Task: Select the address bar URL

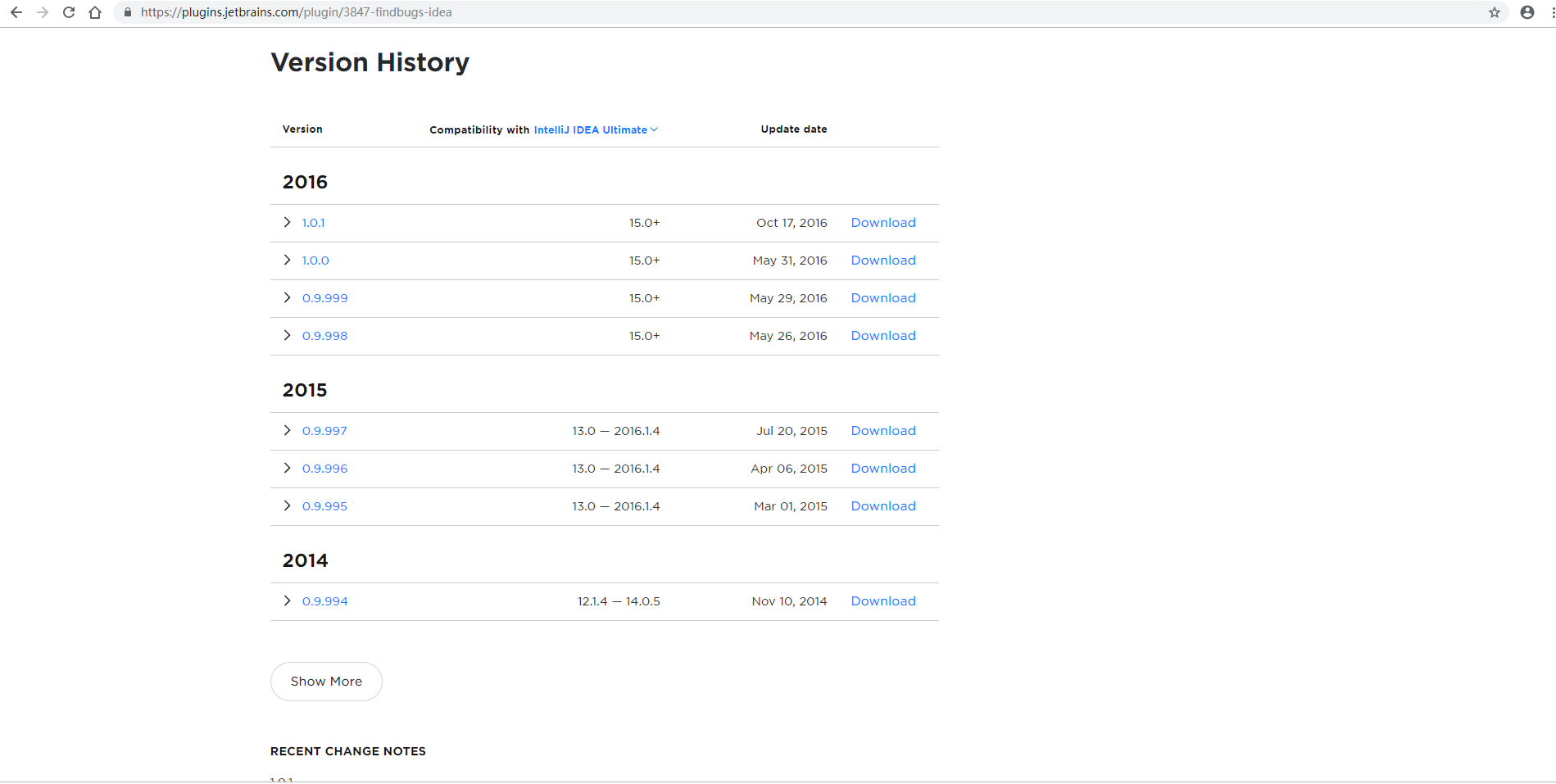Action: pos(295,12)
